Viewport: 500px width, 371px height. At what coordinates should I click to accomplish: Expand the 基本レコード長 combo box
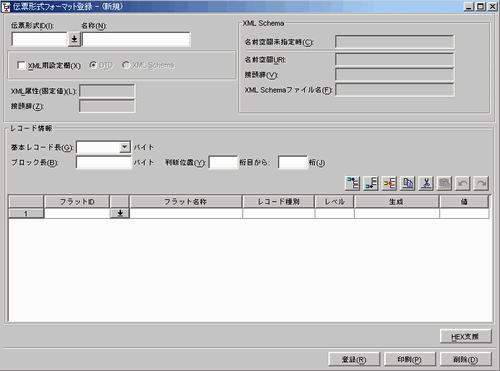125,147
